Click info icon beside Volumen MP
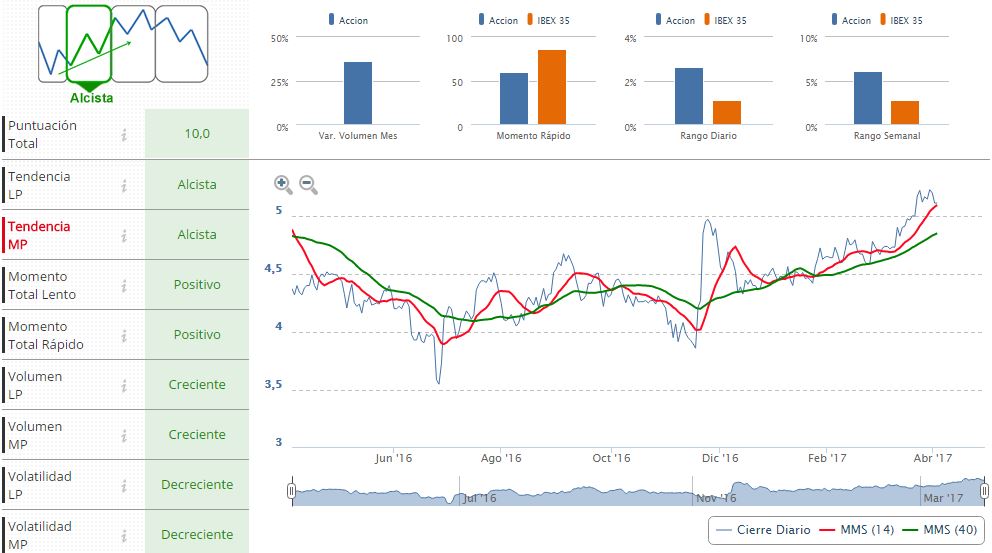Viewport: 992px width, 553px height. coord(124,435)
